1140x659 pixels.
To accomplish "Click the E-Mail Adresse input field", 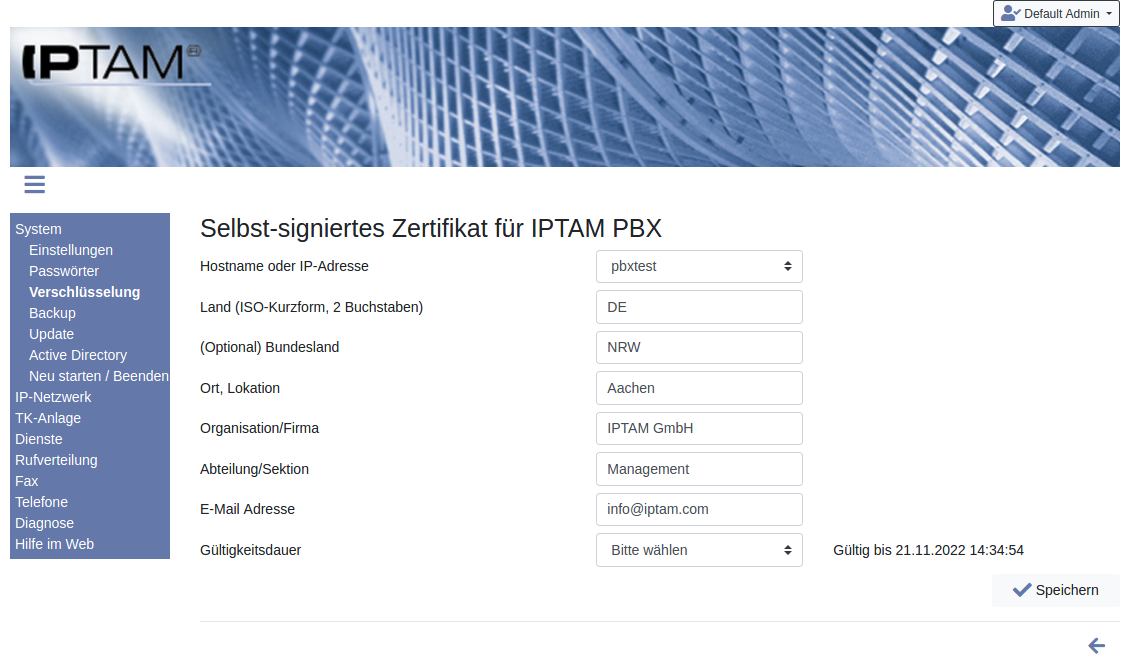I will [699, 509].
